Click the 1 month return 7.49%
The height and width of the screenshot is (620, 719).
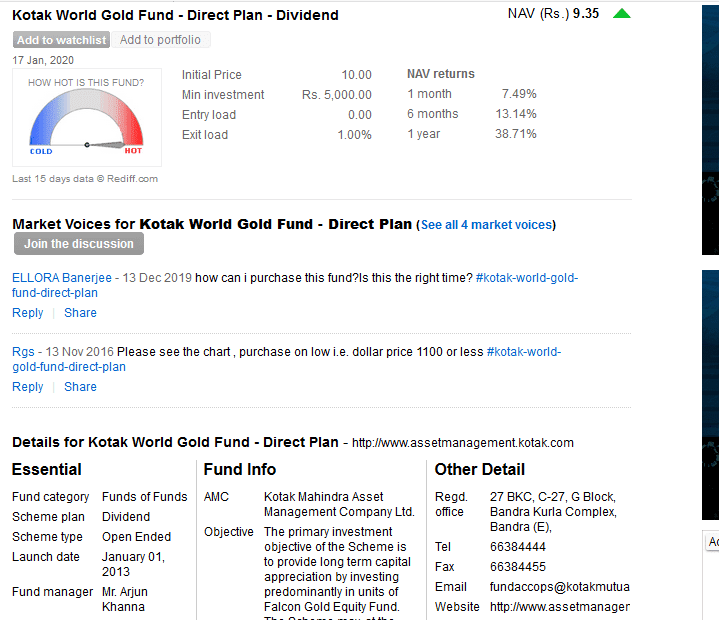pyautogui.click(x=519, y=94)
